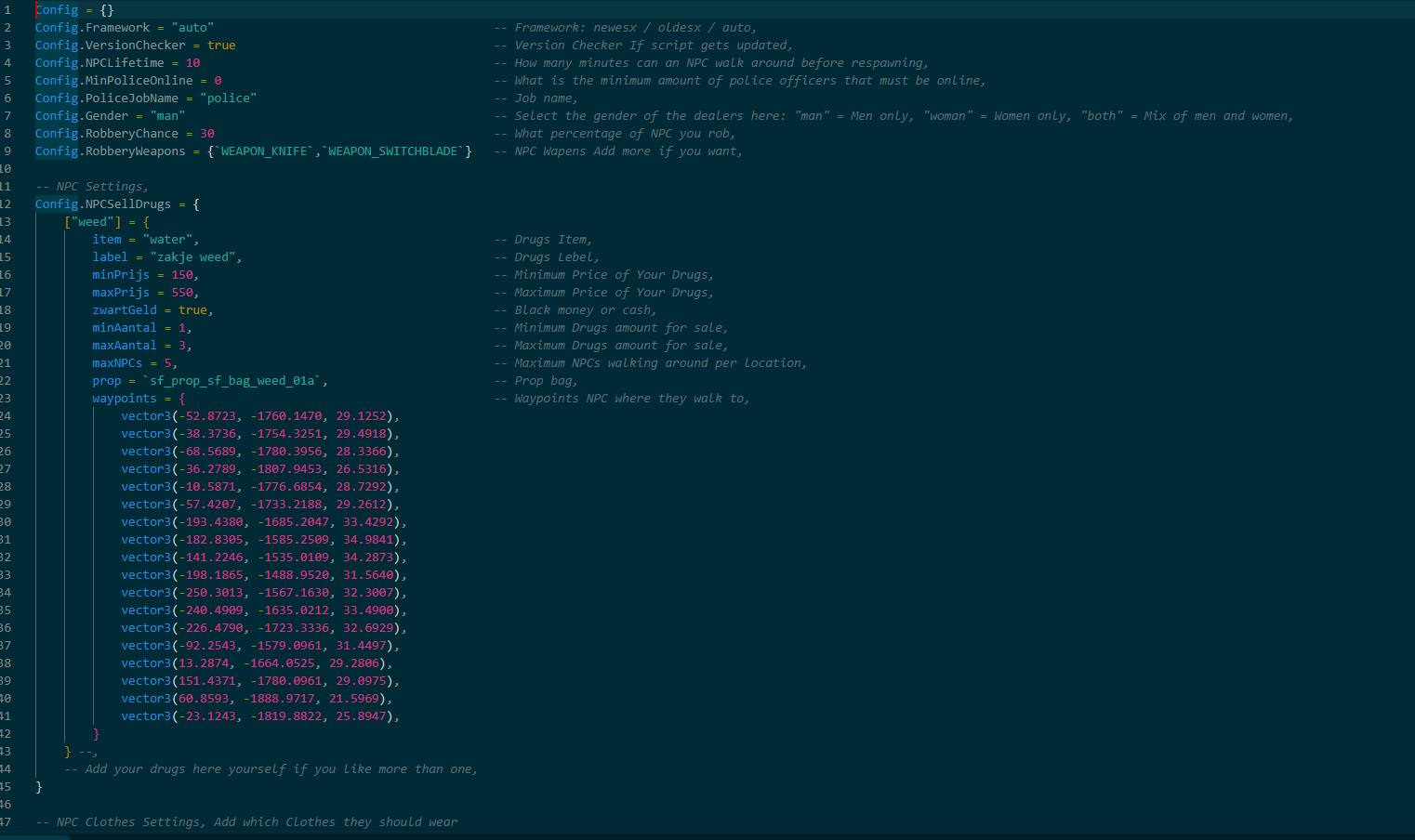
Task: Click the zwartGeld true value
Action: [192, 310]
